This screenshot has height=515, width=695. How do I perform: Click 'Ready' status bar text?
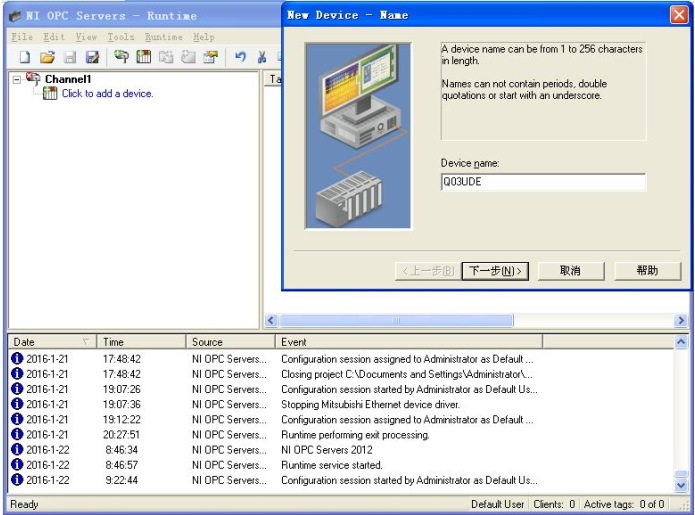(24, 504)
